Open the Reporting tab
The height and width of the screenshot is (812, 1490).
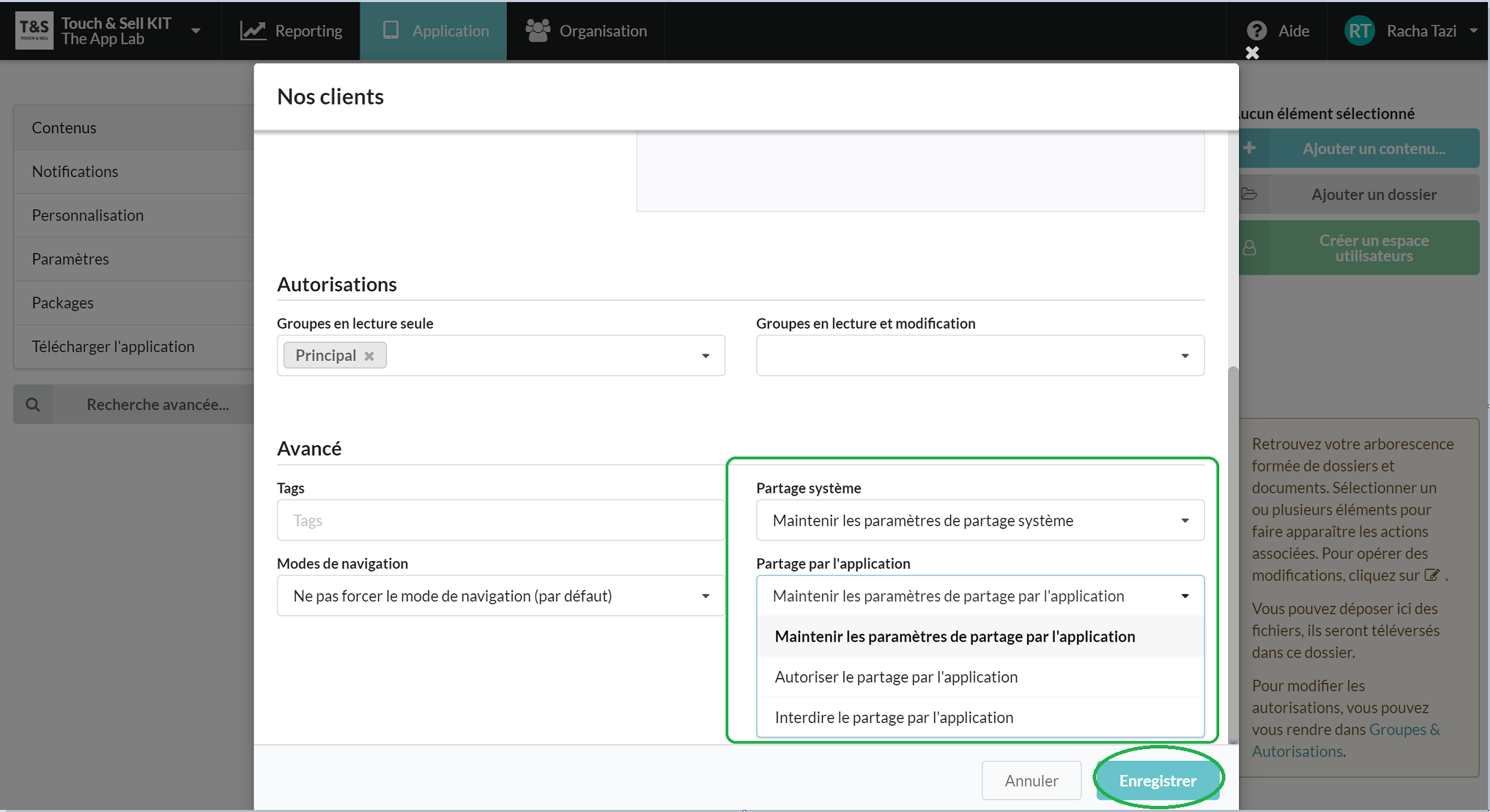[291, 31]
